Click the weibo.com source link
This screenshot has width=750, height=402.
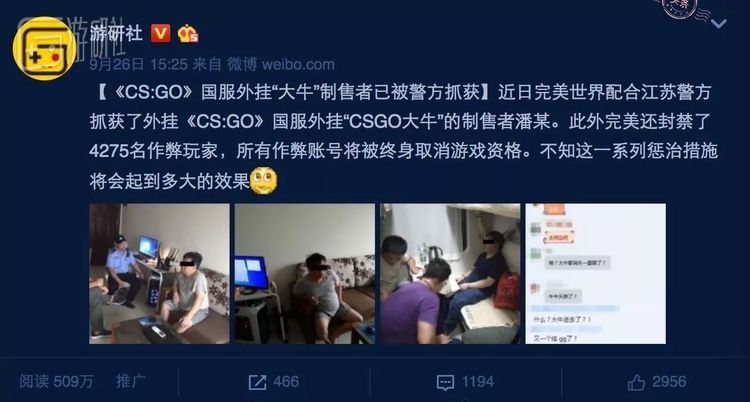(x=298, y=64)
